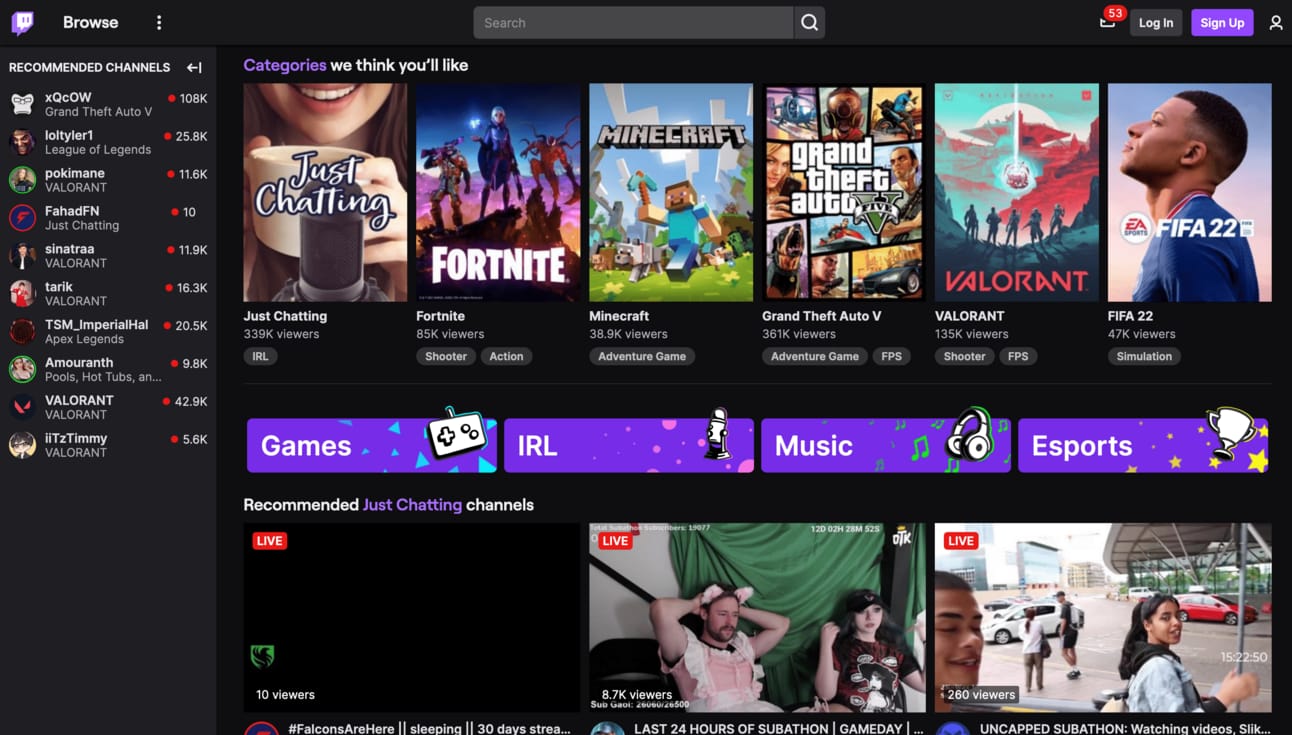This screenshot has height=735, width=1292.
Task: Click iiTzTimmy's avatar in sidebar
Action: click(22, 445)
